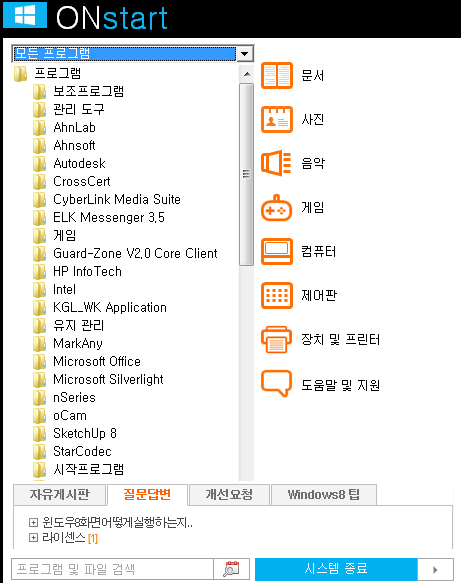Click the search magnifier icon button
461x583 pixels.
pos(231,569)
